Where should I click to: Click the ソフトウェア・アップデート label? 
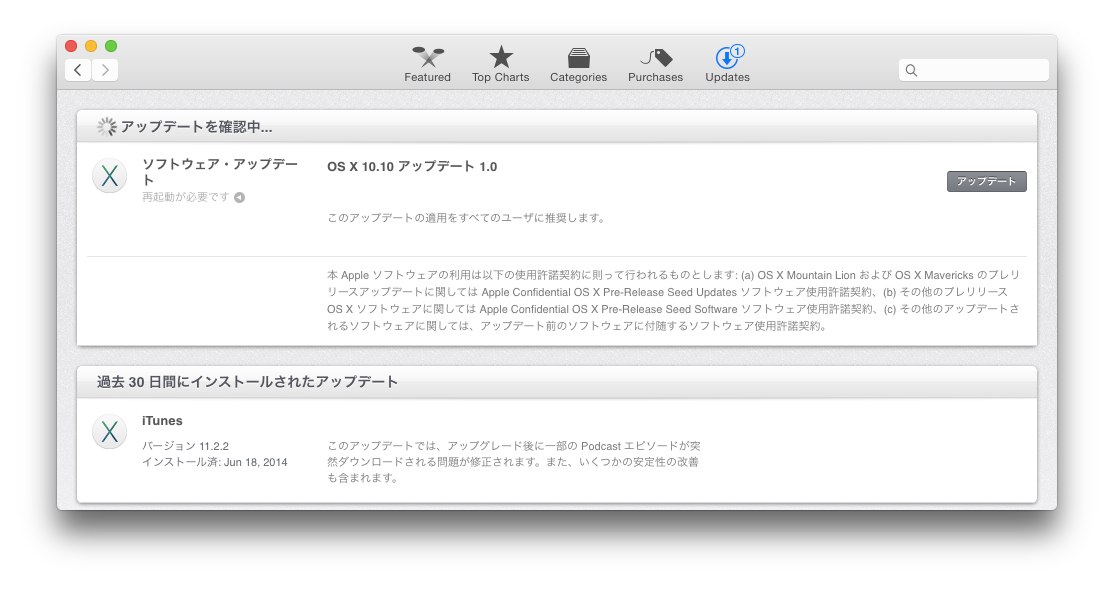click(220, 172)
